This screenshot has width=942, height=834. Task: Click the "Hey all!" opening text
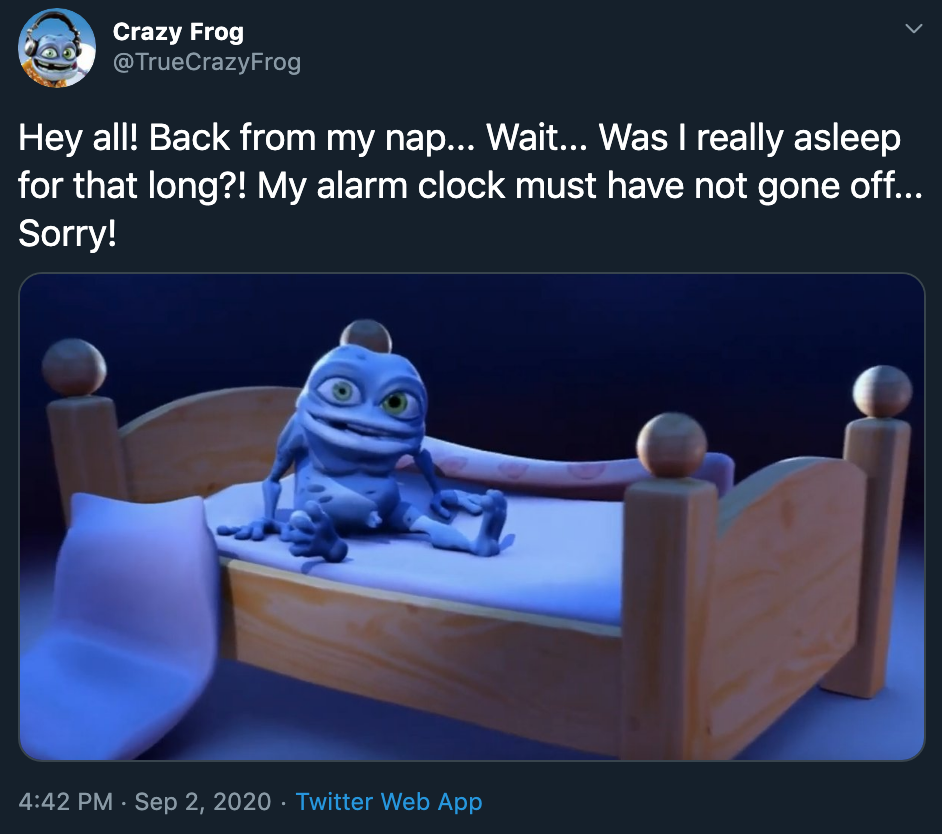77,139
